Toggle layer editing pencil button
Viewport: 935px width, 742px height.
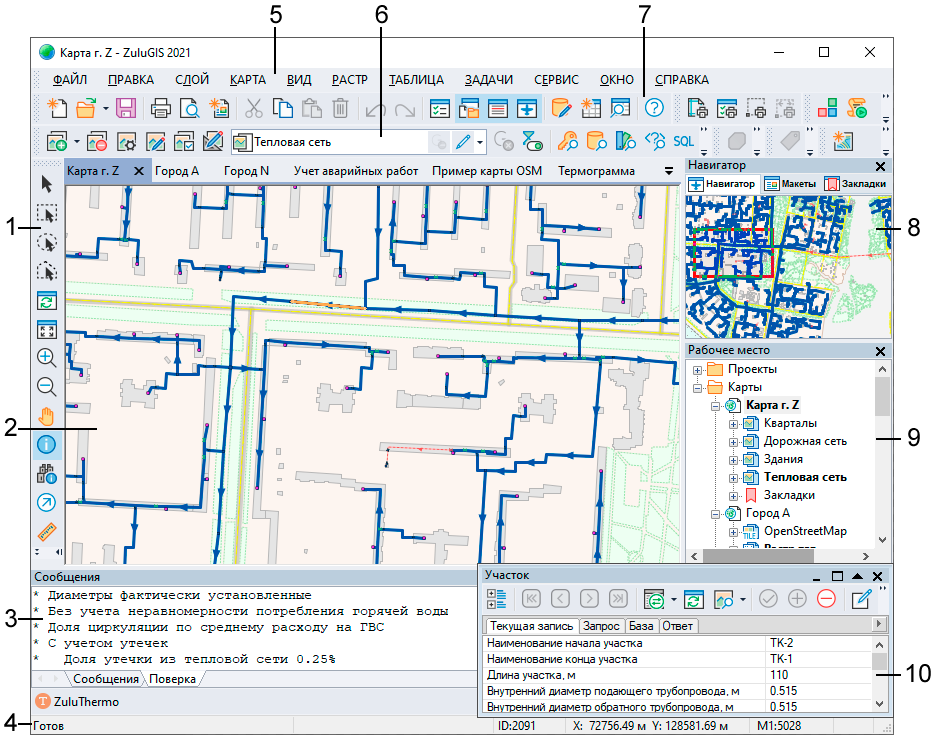[x=463, y=141]
